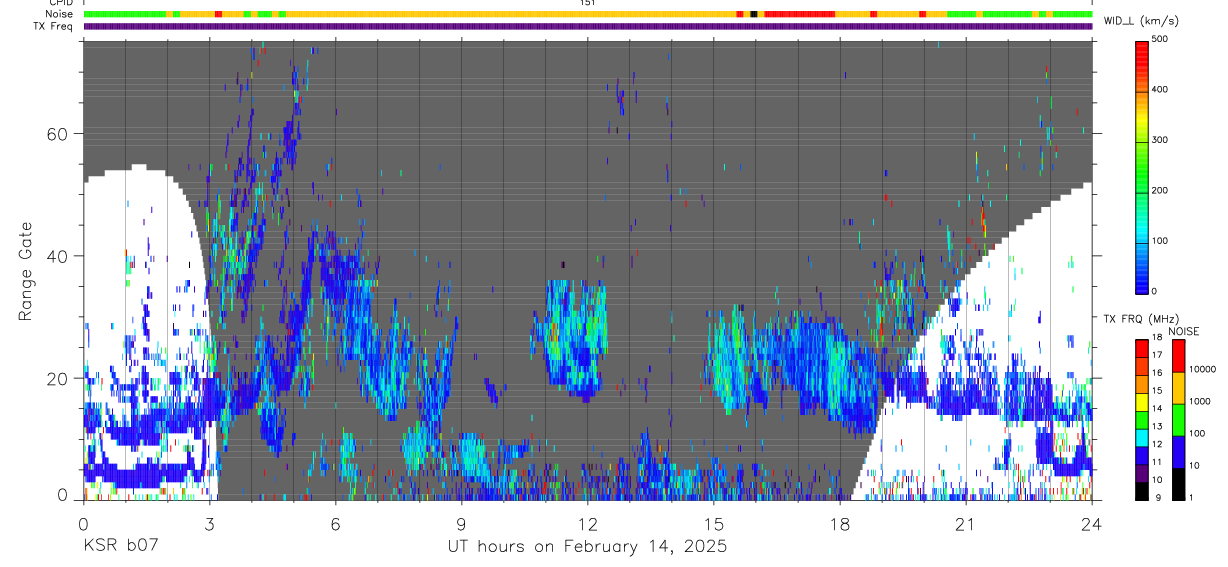Click the '18' UT hour x-axis tick

click(839, 522)
